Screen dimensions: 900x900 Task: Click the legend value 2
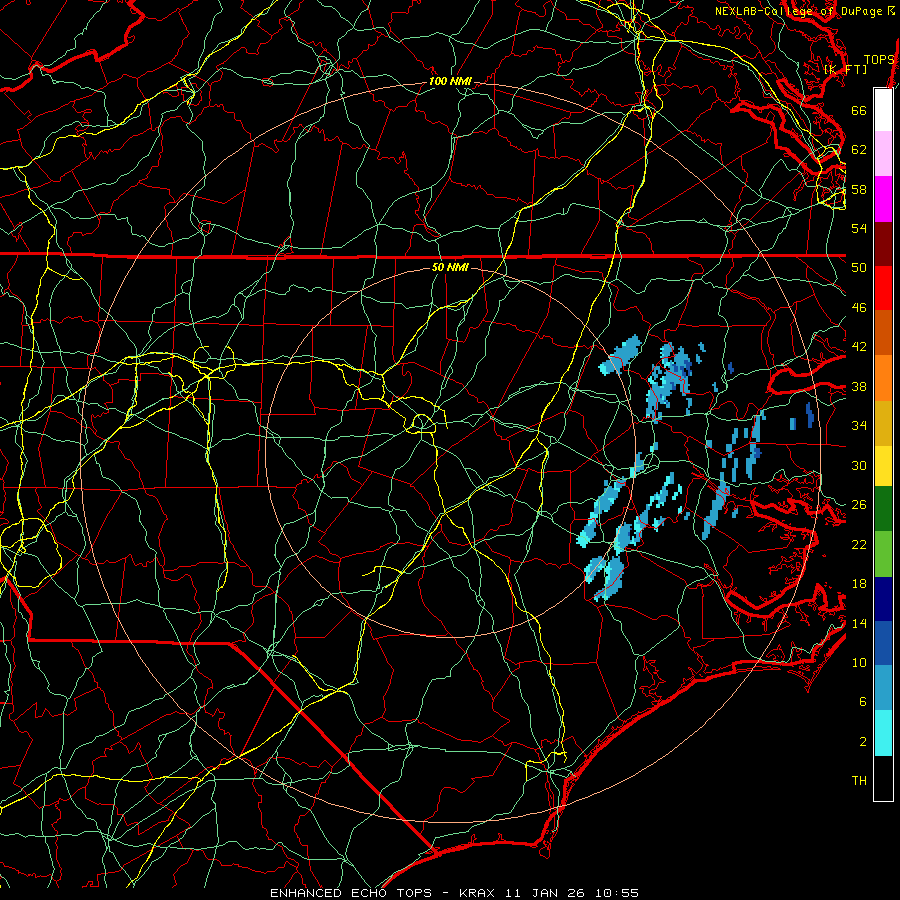pos(863,742)
